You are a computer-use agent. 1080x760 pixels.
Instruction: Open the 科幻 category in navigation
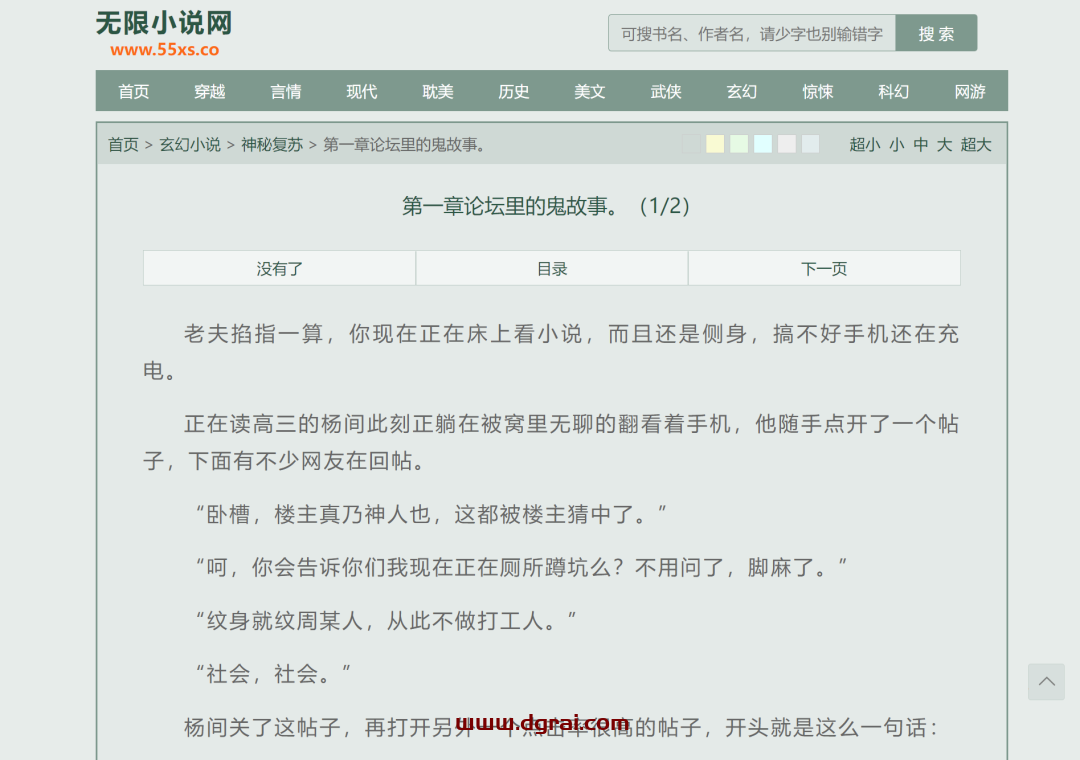tap(894, 91)
